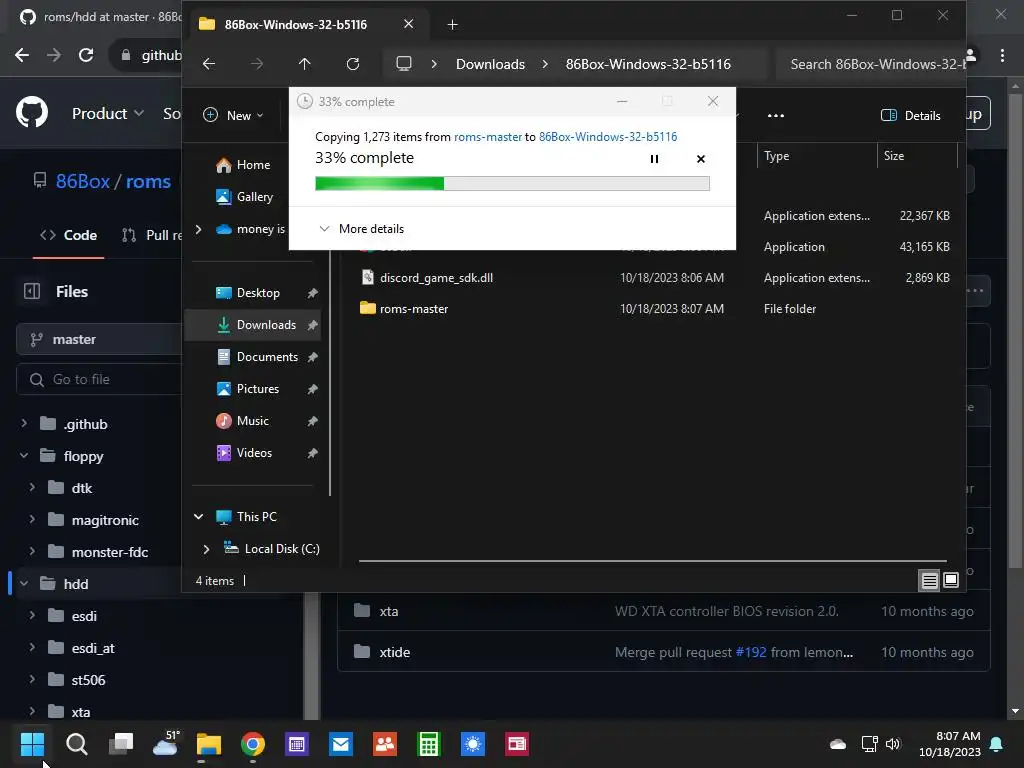
Task: Cancel the copy with the X button
Action: point(701,159)
